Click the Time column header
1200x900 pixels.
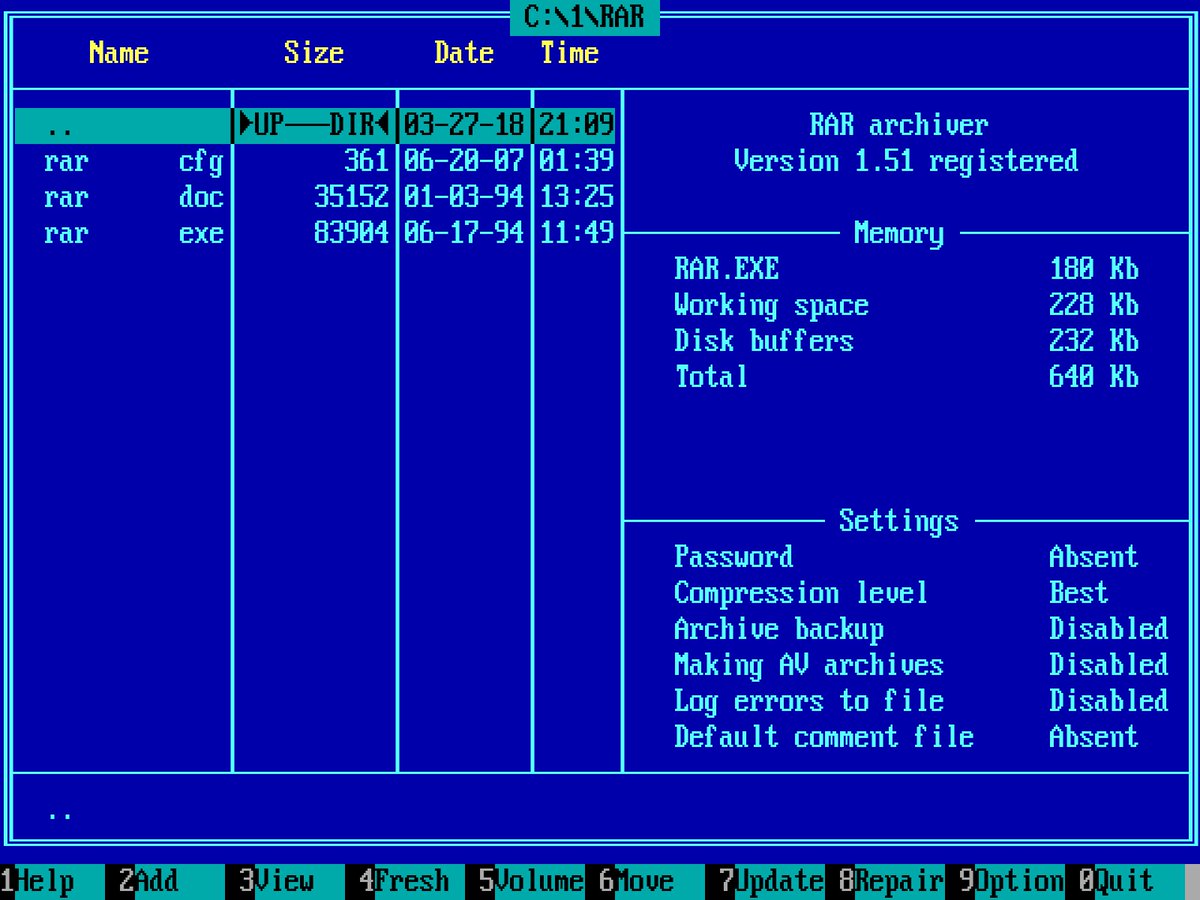click(569, 53)
